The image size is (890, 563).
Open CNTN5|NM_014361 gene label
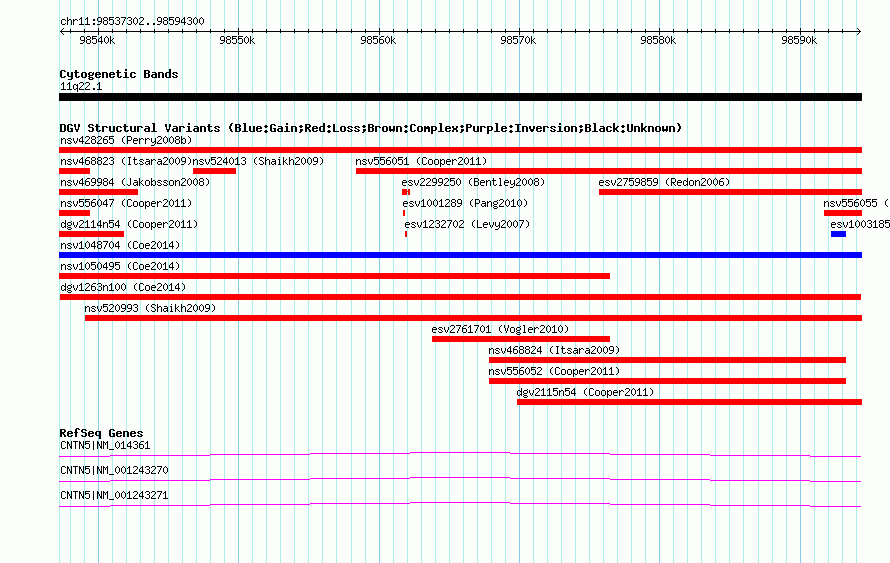[x=105, y=446]
